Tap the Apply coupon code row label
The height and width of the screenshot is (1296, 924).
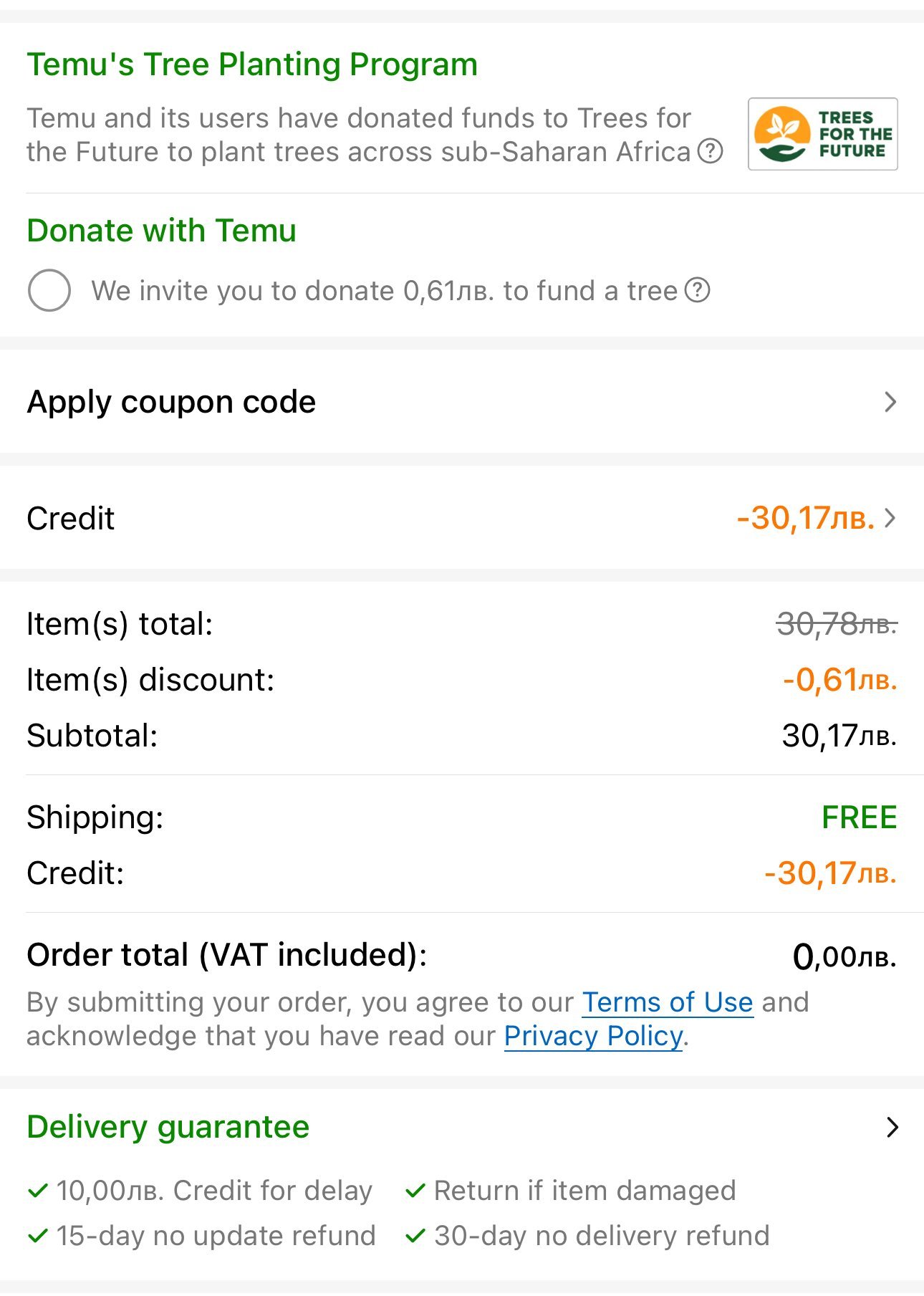[171, 402]
